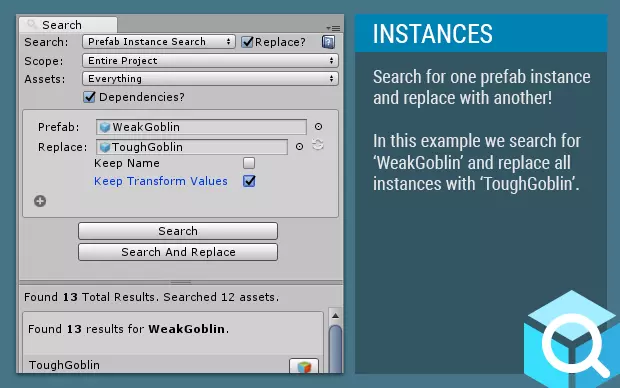Viewport: 620px width, 388px height.
Task: Click the Keep Transform Values label
Action: point(161,181)
